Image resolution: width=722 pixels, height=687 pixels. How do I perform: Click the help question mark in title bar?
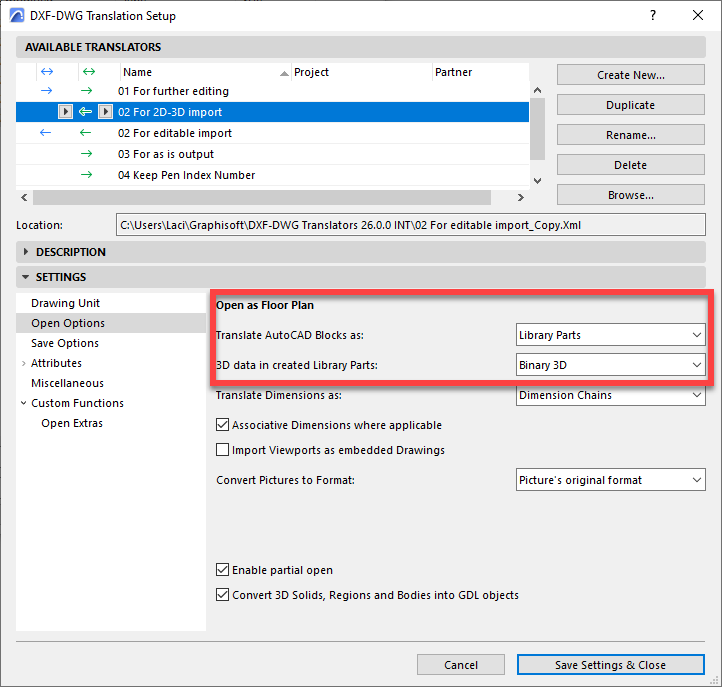(x=653, y=15)
